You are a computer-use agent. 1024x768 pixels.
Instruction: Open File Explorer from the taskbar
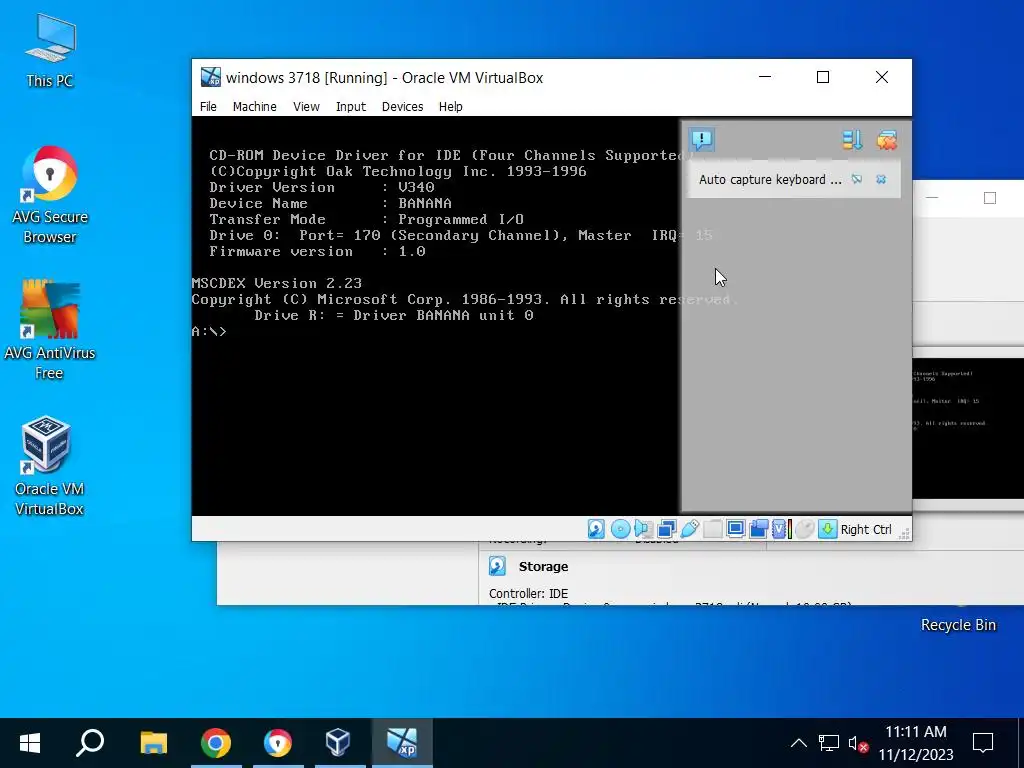click(x=153, y=743)
